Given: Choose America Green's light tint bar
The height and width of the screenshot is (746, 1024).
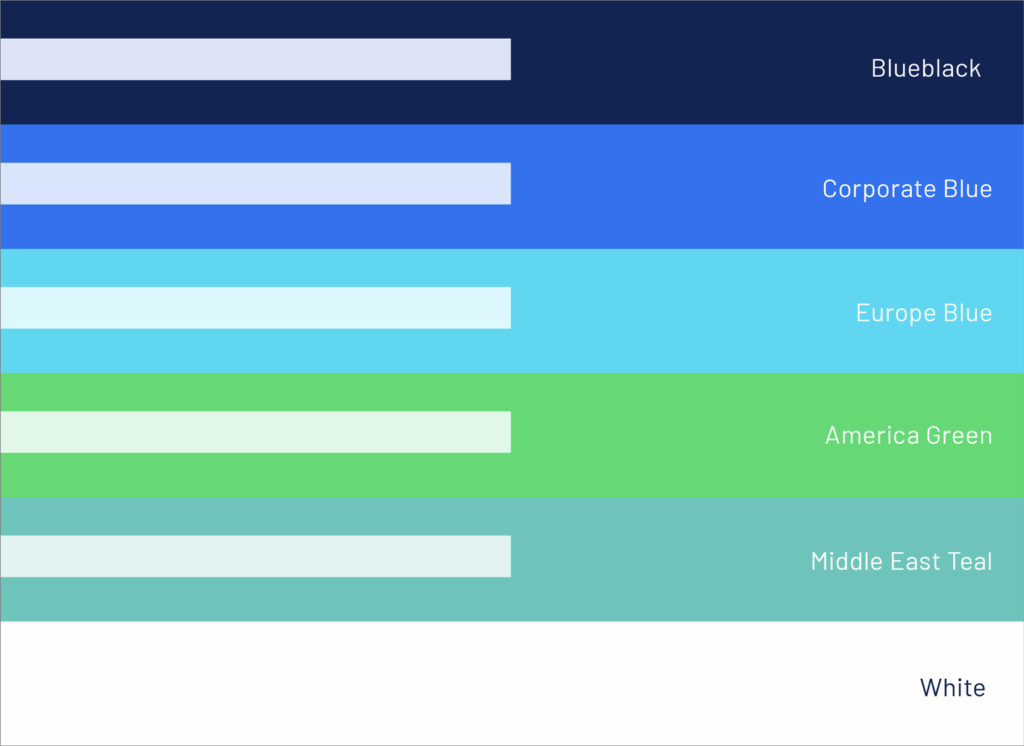Looking at the screenshot, I should click(255, 432).
